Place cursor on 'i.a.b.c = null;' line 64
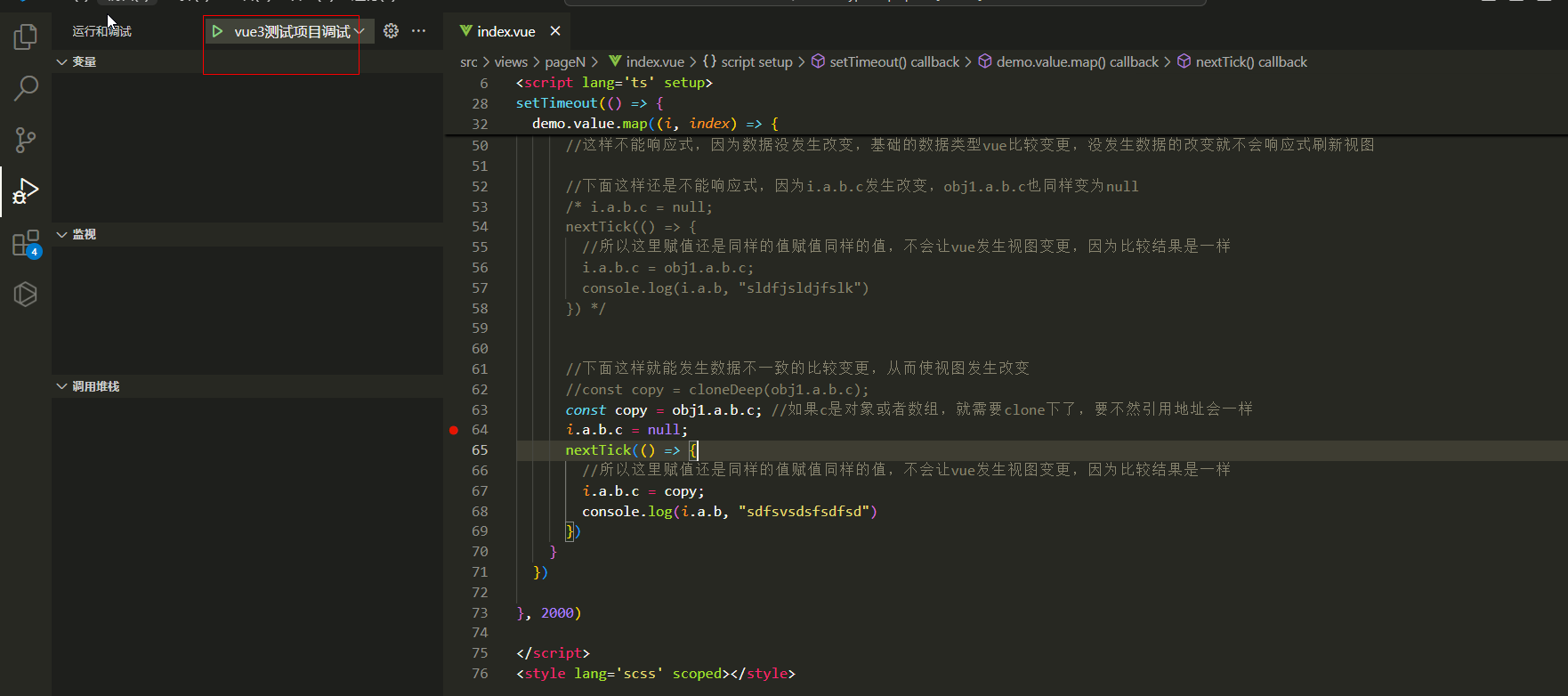Viewport: 1568px width, 696px height. pyautogui.click(x=626, y=430)
